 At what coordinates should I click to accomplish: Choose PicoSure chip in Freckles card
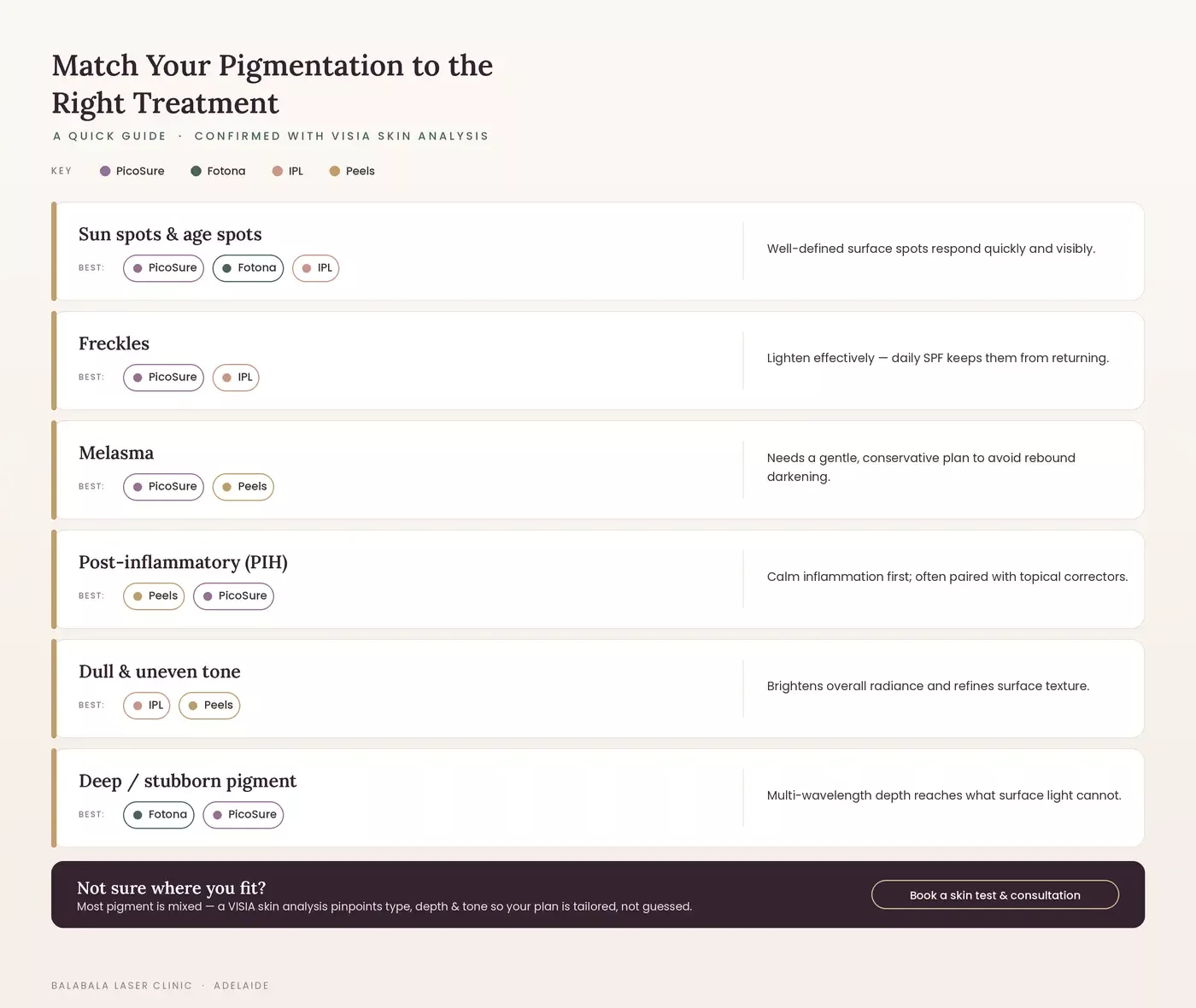(163, 378)
